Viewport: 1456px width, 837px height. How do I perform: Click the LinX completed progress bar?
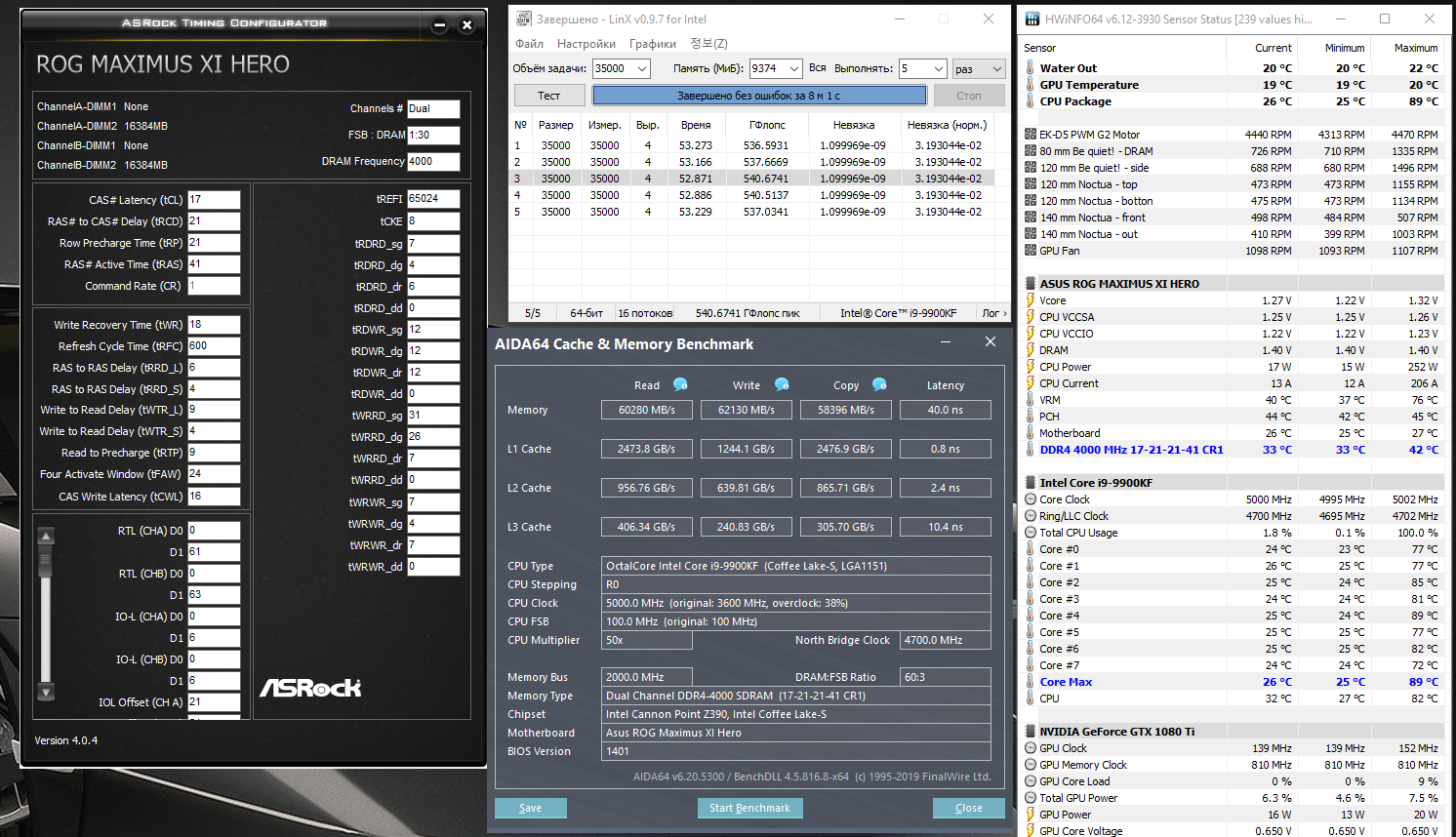tap(759, 96)
